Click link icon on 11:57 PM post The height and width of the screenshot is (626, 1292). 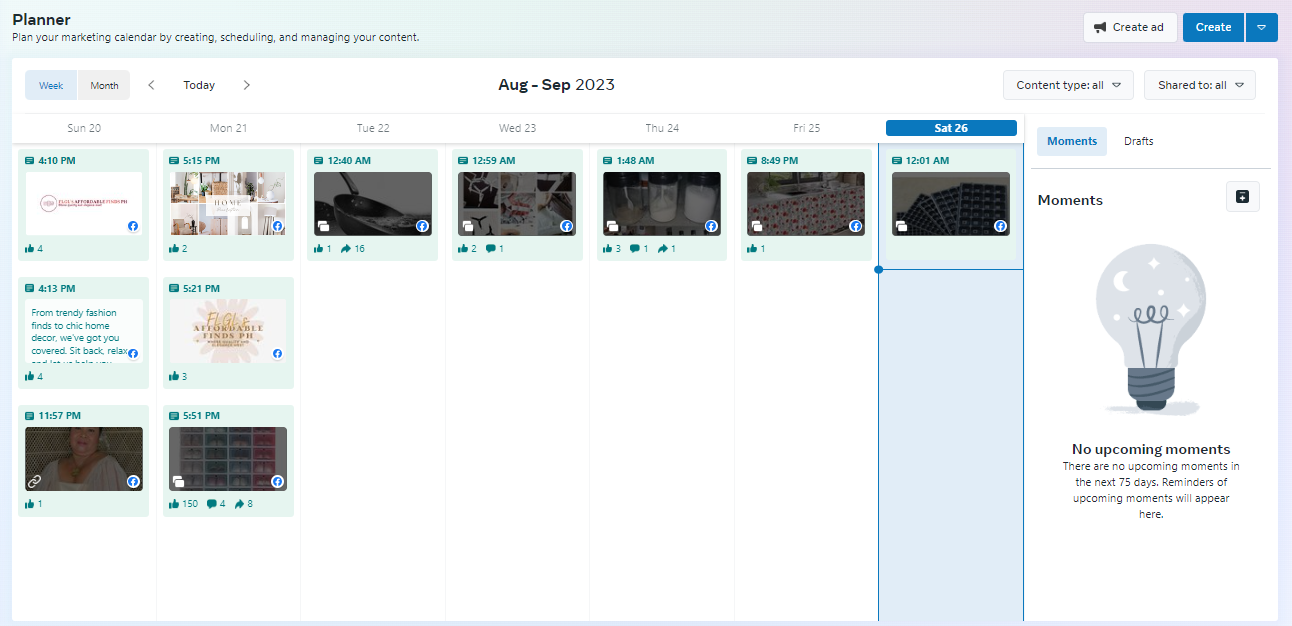(35, 481)
